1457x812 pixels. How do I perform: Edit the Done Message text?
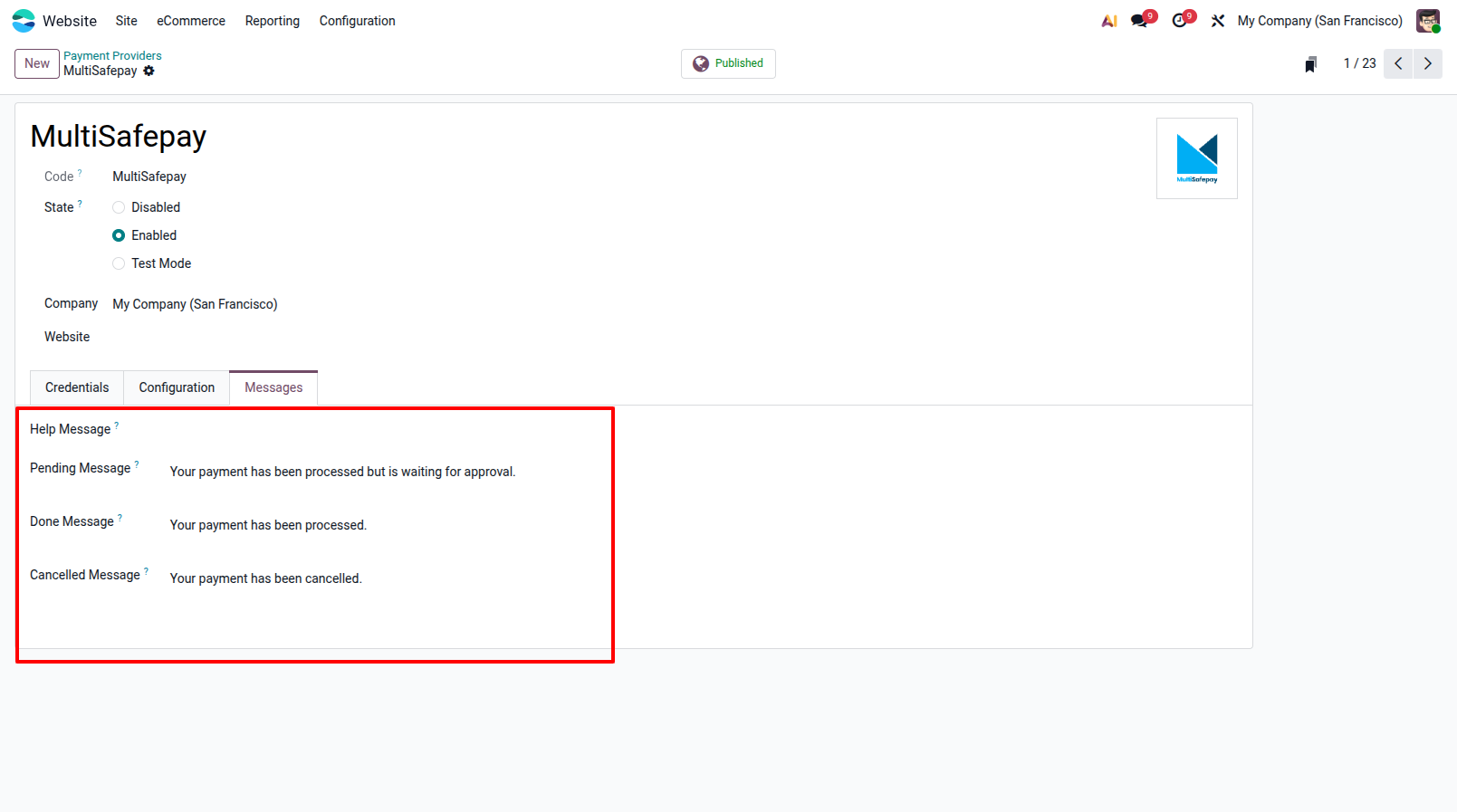tap(269, 525)
